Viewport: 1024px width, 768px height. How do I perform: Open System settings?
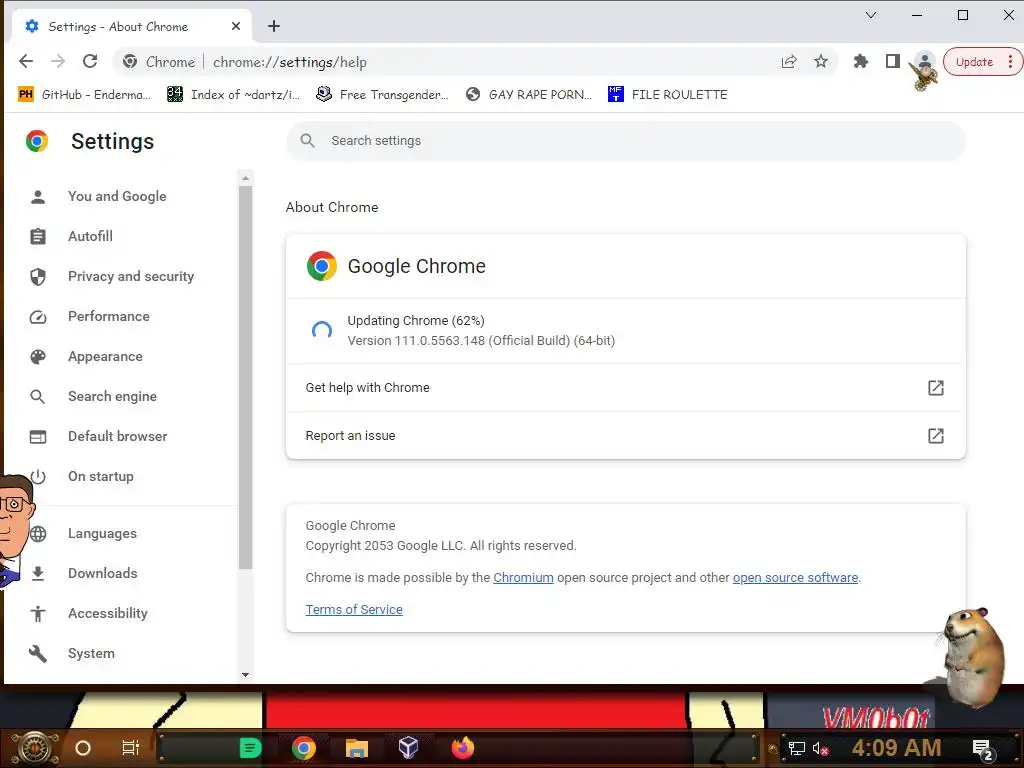[x=91, y=653]
